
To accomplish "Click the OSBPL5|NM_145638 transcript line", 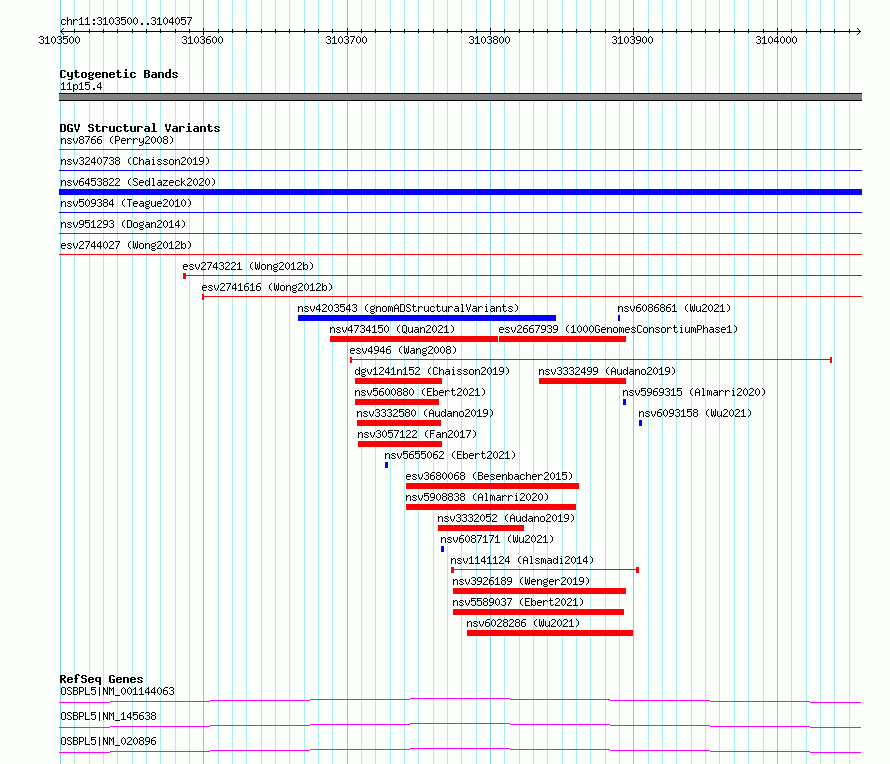I will click(460, 725).
